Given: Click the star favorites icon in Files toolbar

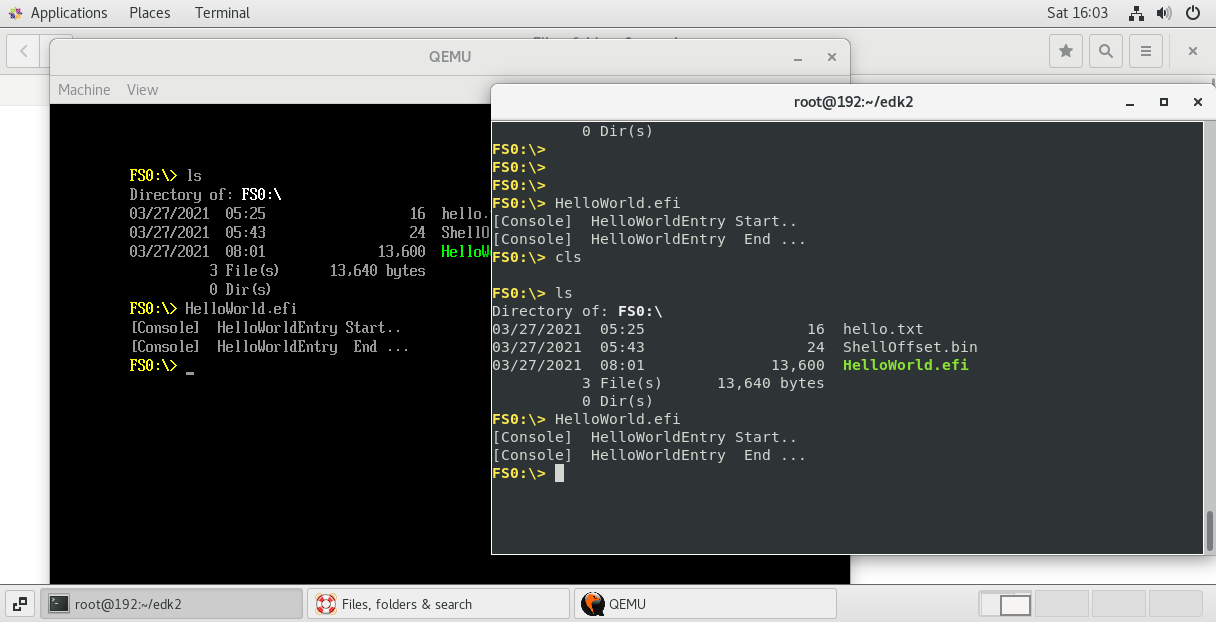Looking at the screenshot, I should pos(1065,50).
